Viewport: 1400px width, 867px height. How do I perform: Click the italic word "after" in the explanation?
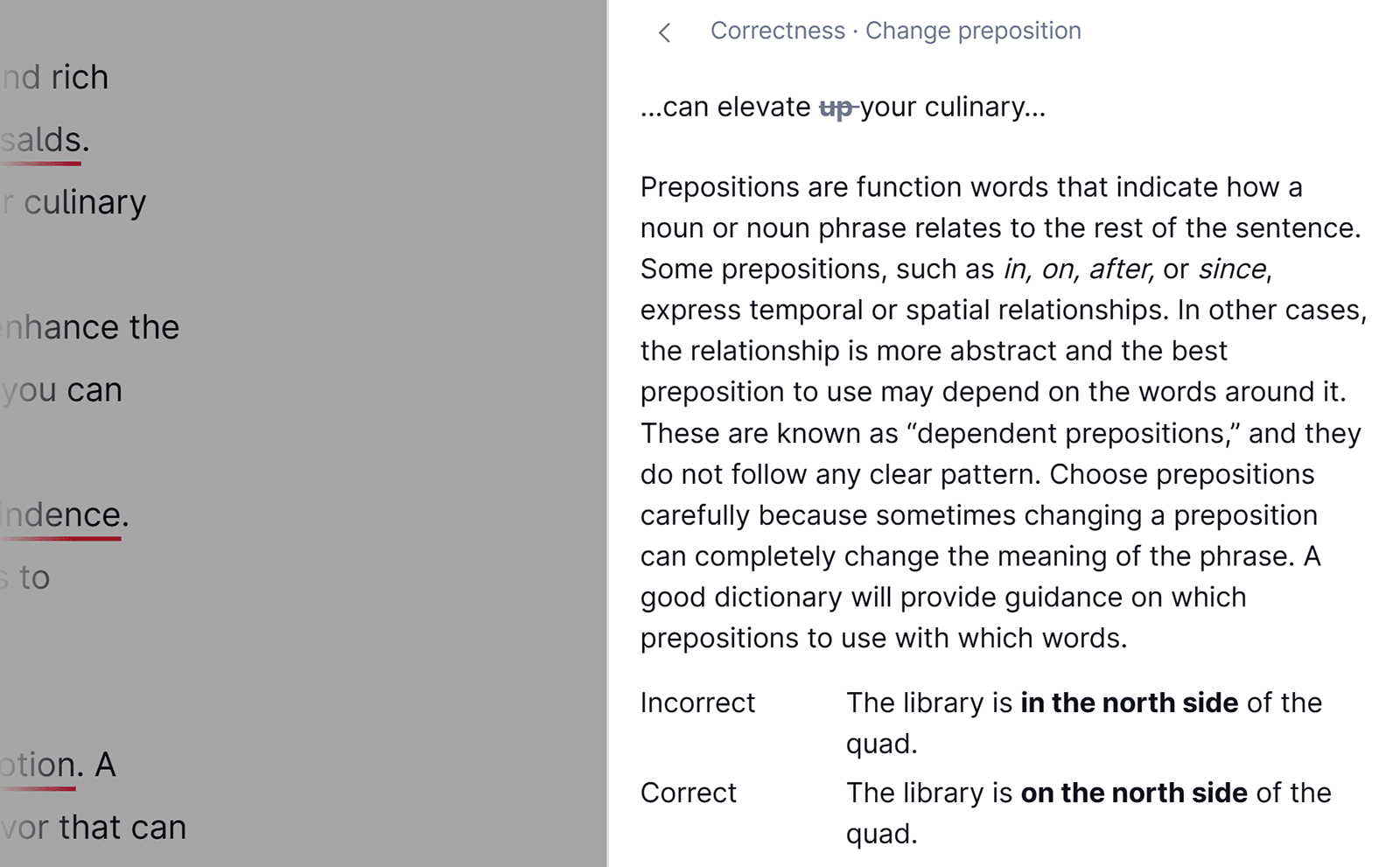[1121, 269]
